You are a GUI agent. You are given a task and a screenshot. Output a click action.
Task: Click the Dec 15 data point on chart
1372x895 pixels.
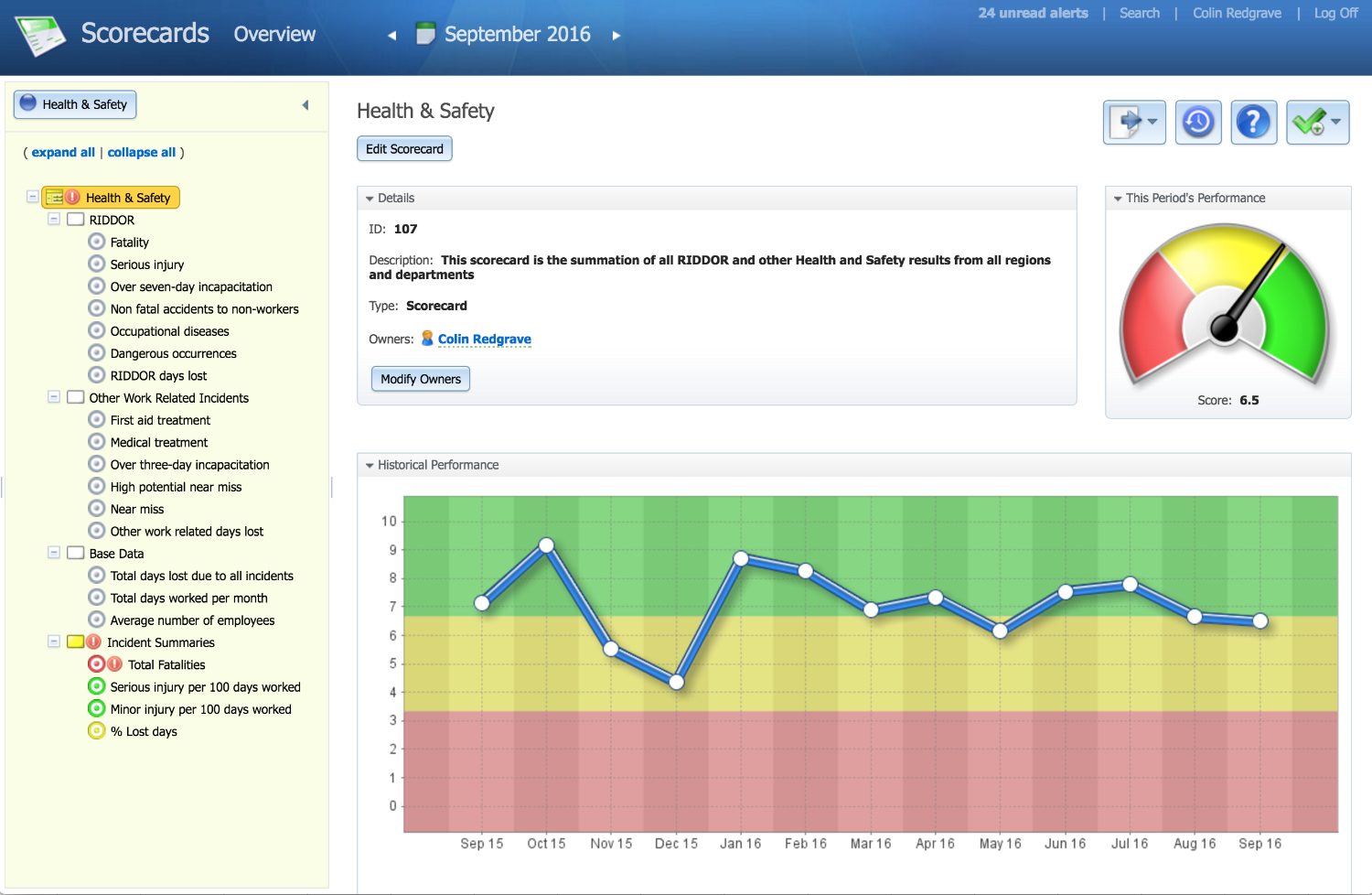(x=677, y=682)
